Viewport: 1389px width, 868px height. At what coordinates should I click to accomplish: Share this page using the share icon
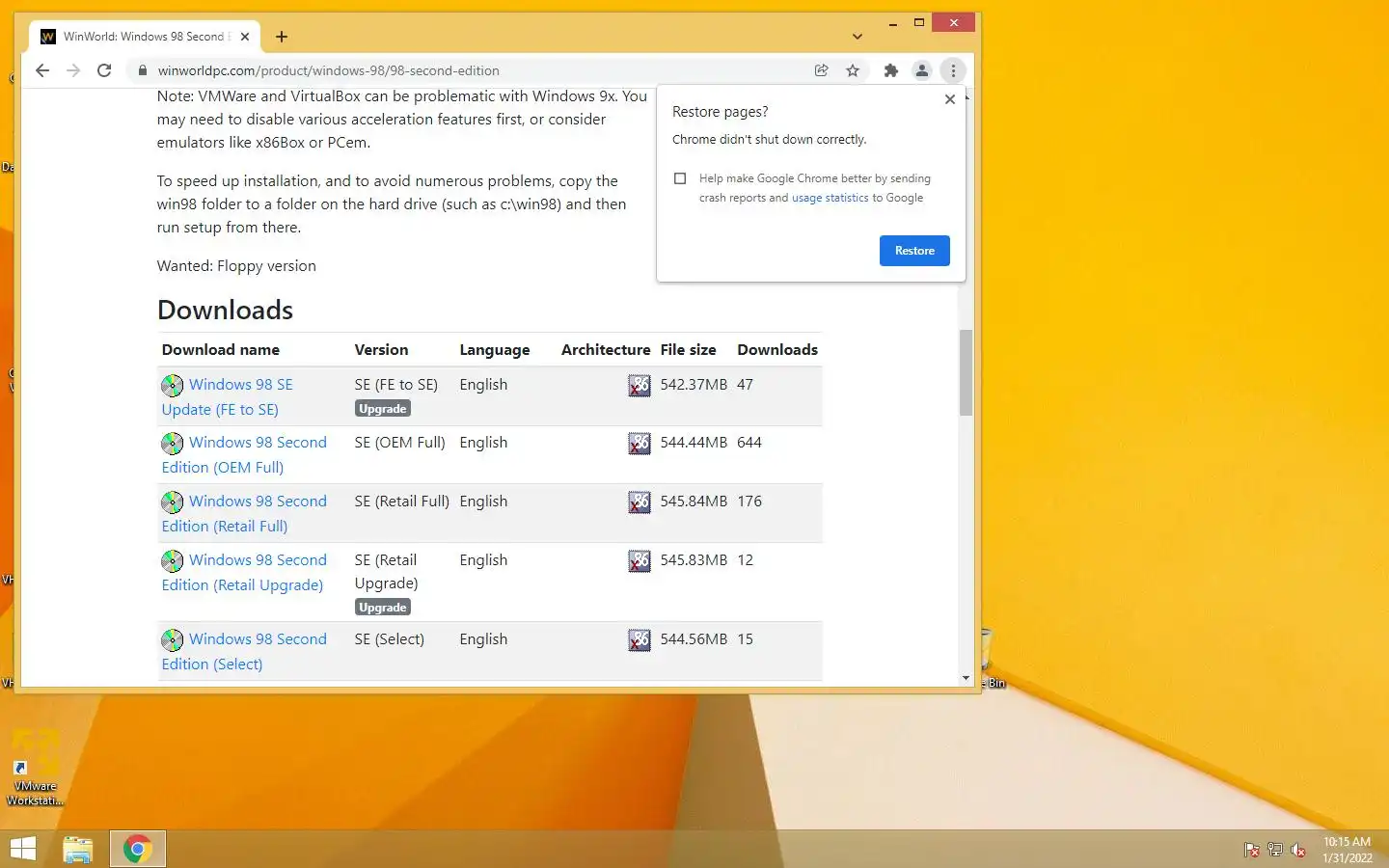pyautogui.click(x=822, y=70)
